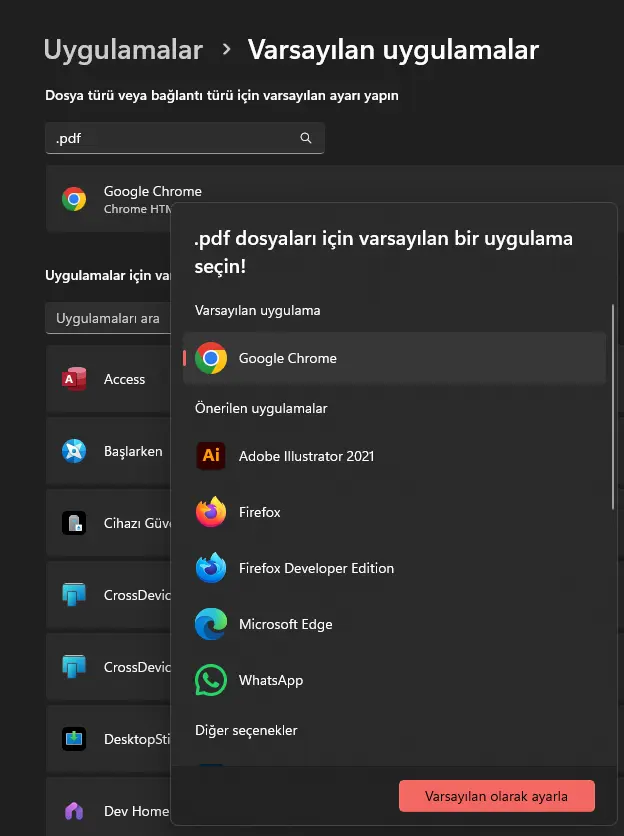Select Microsoft Edge label
The image size is (624, 836).
click(x=285, y=624)
